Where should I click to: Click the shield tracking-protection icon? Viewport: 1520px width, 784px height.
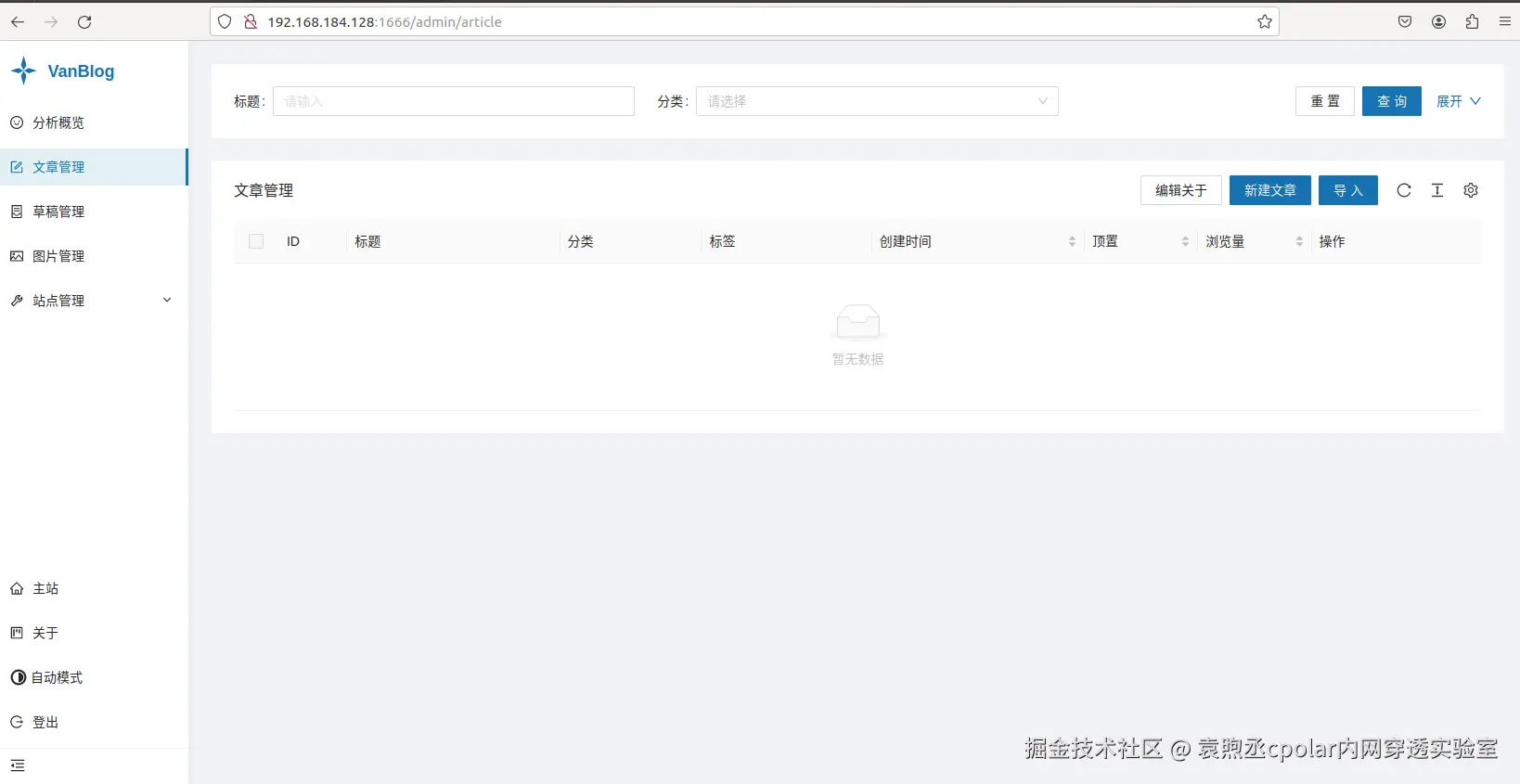[225, 21]
